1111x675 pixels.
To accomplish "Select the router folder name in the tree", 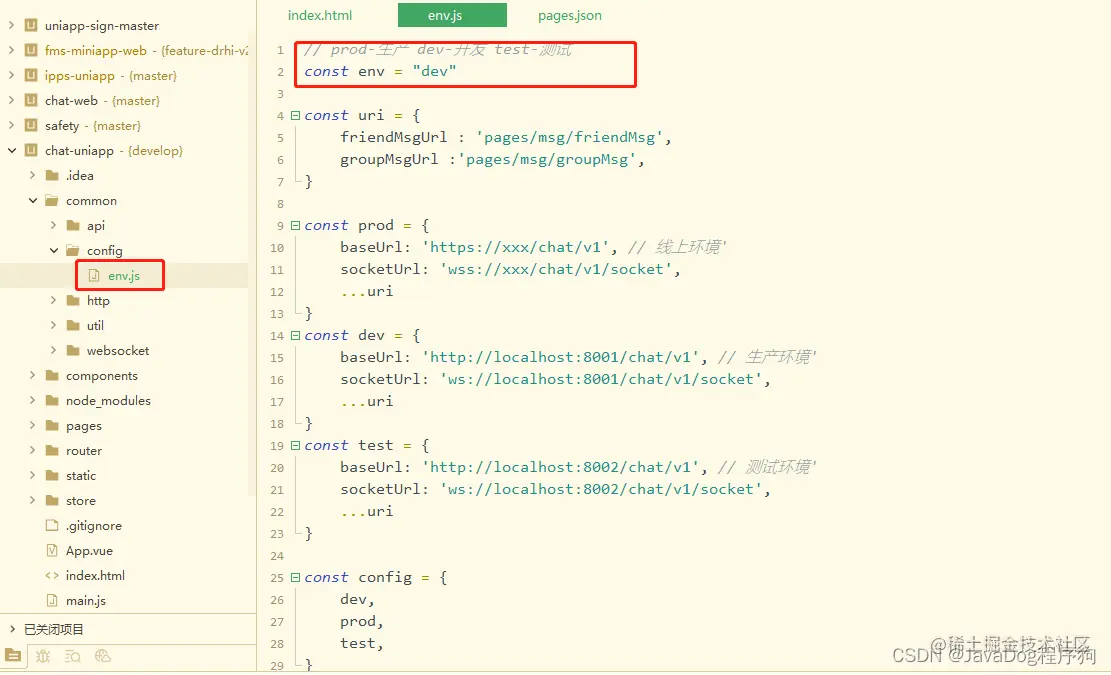I will pyautogui.click(x=84, y=450).
